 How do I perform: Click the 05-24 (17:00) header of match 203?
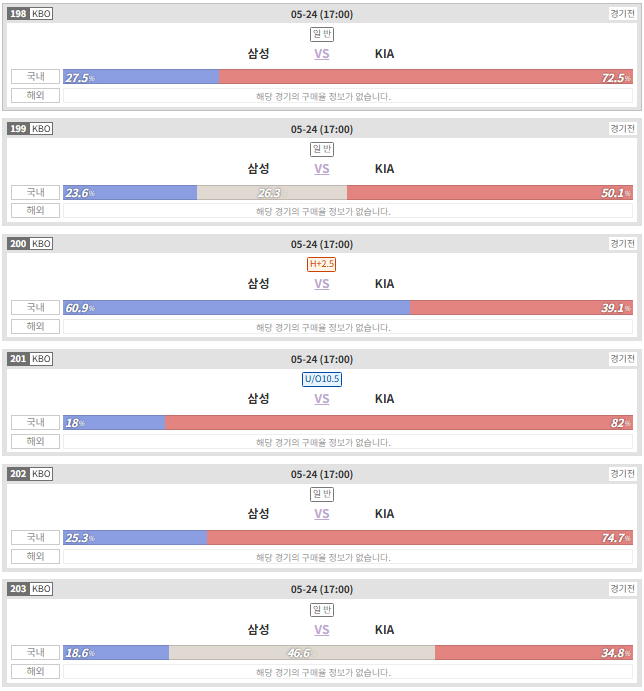pos(322,590)
